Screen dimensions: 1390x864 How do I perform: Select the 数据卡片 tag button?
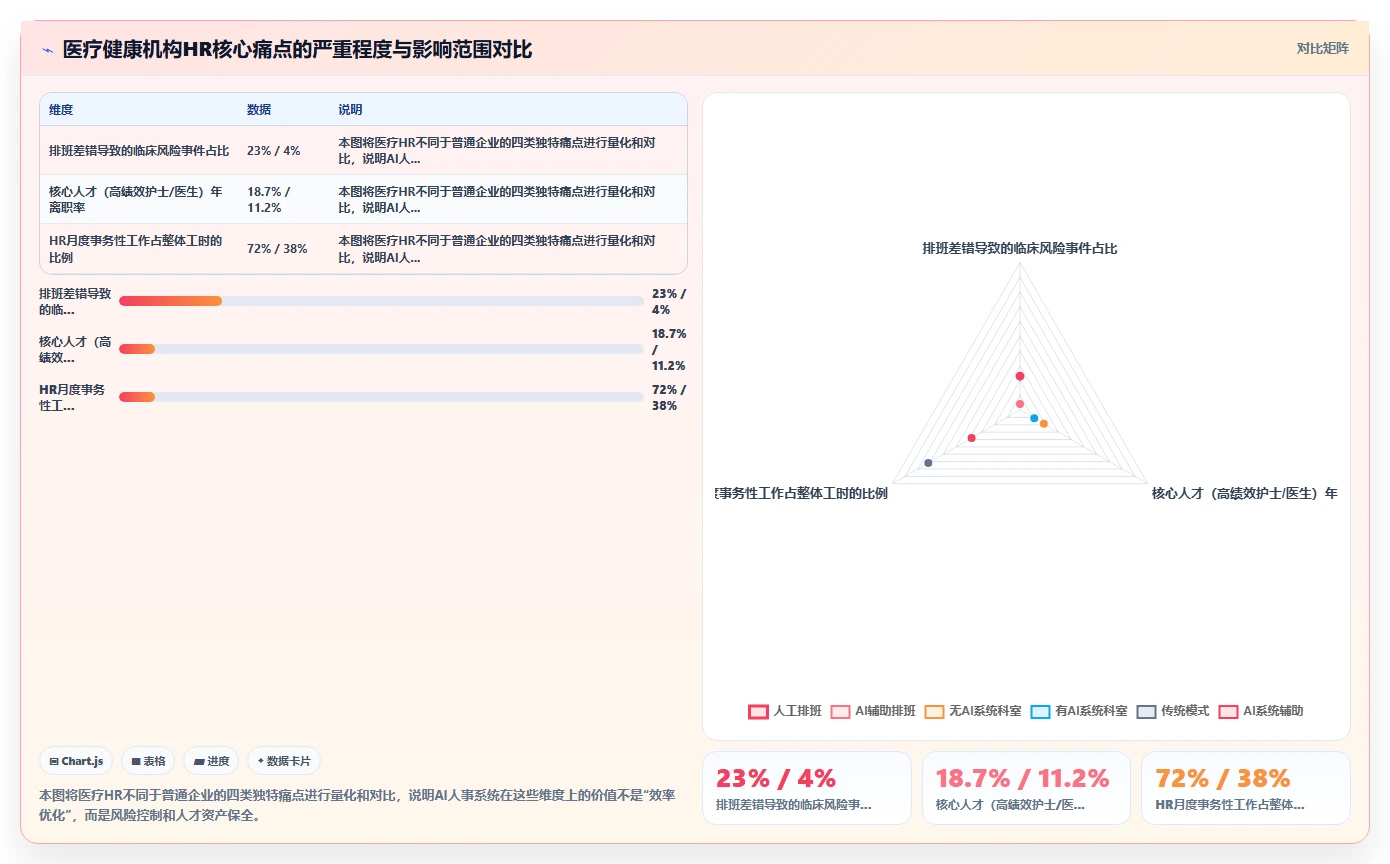point(284,761)
